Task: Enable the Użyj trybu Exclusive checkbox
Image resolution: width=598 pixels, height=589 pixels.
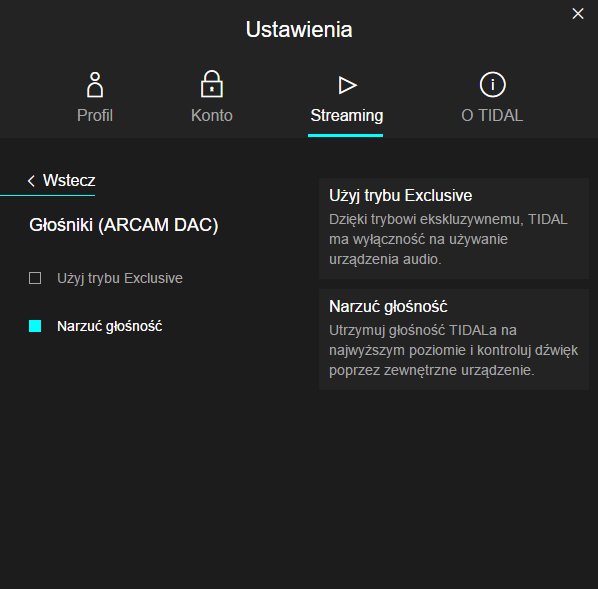Action: pyautogui.click(x=35, y=278)
